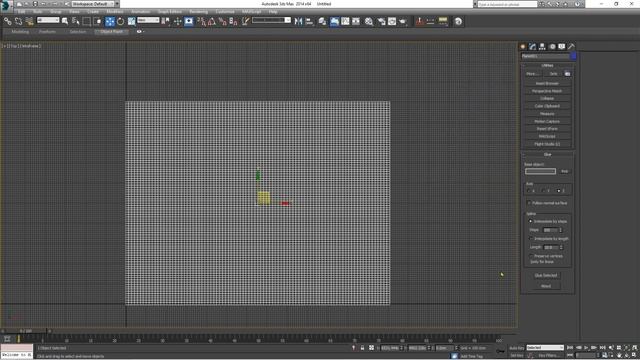
Task: Enable Follow normal surface checkbox
Action: [529, 203]
